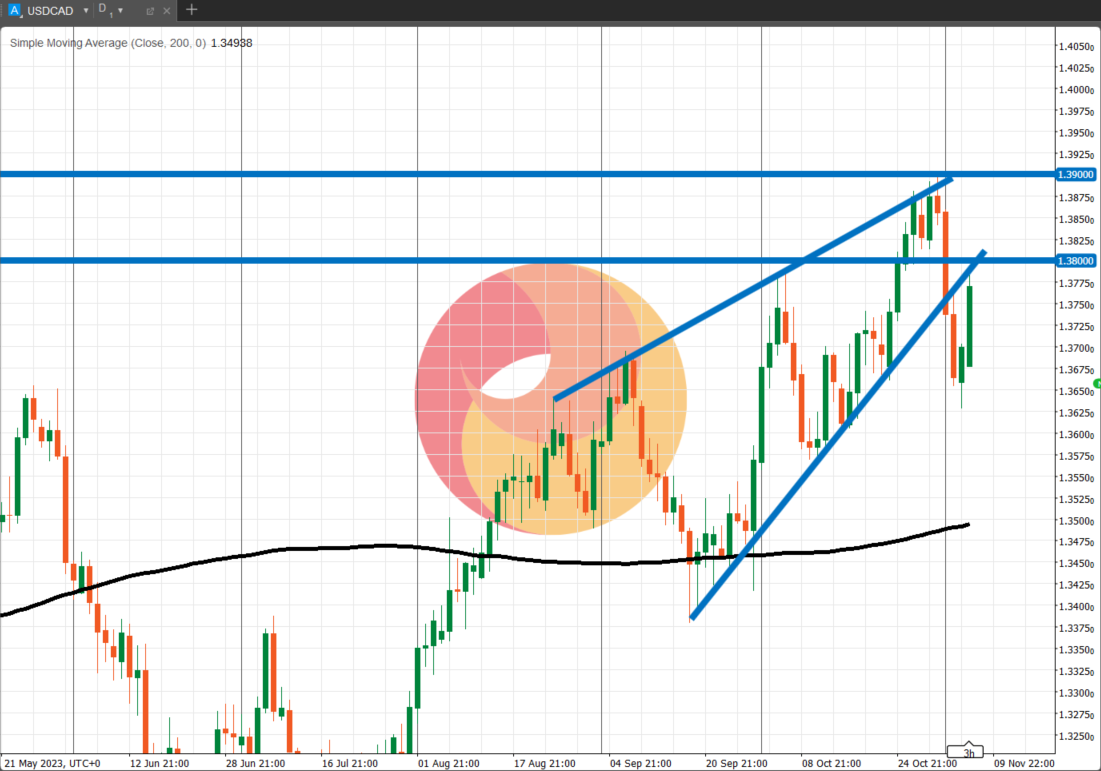Click the '09 Nov 22:00' time label

point(1024,763)
